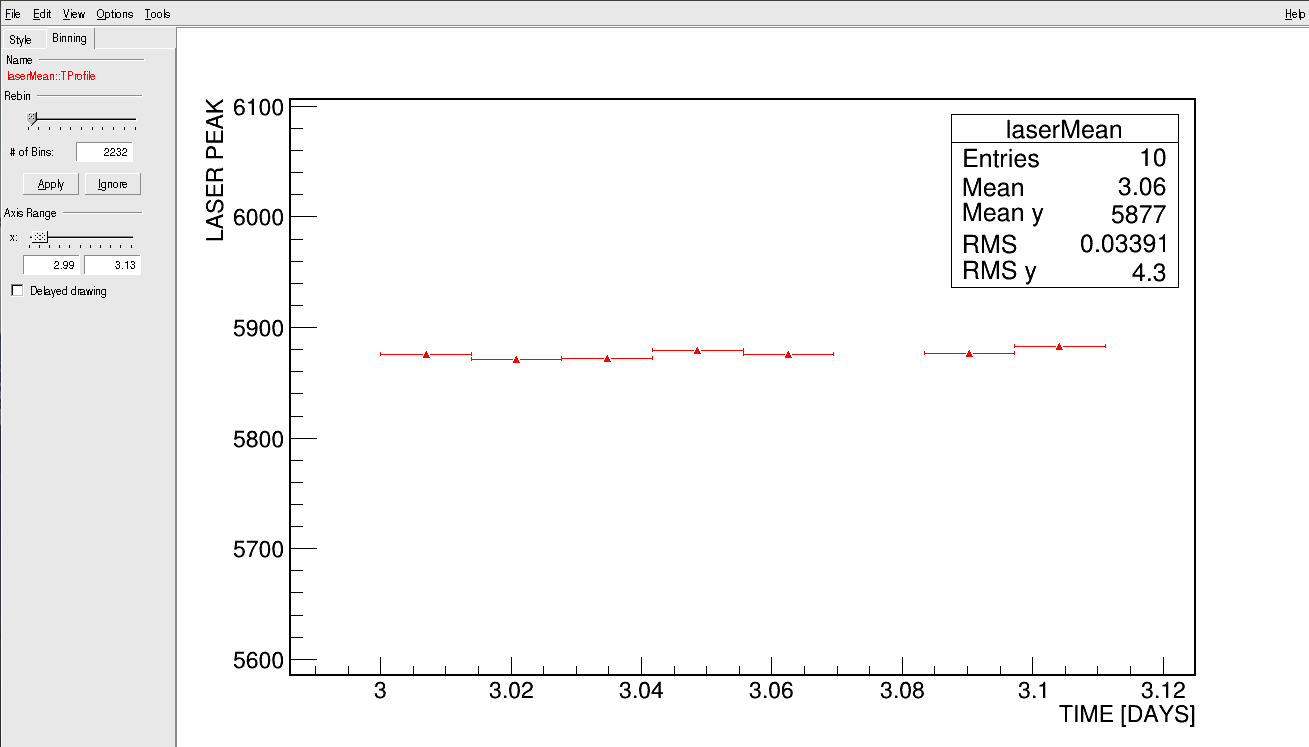The image size is (1309, 747).
Task: Click the LASER PEAK y-axis title
Action: point(215,170)
